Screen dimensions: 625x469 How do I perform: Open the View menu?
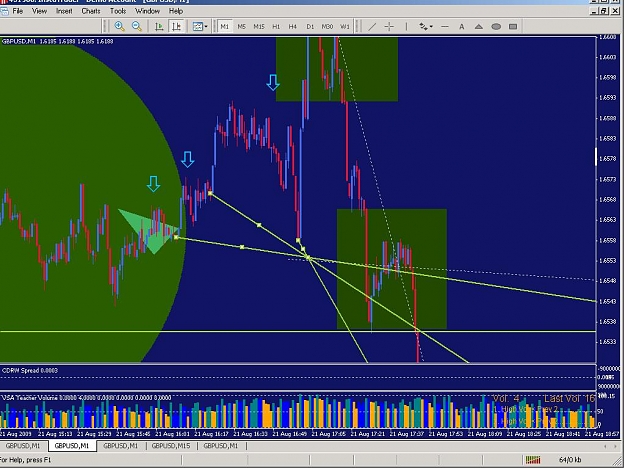39,11
